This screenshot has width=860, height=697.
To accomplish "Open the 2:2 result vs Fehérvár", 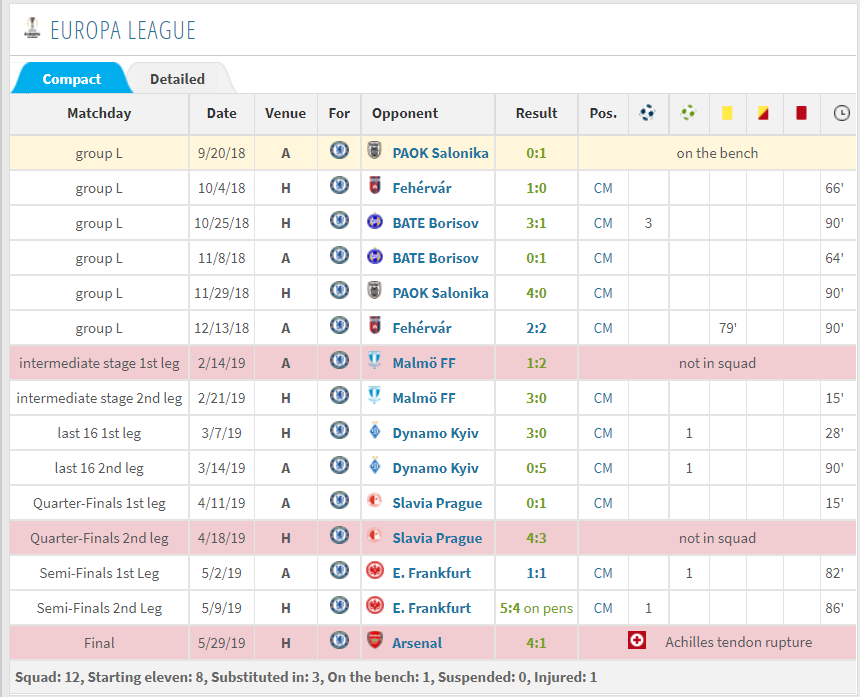I will (x=536, y=328).
